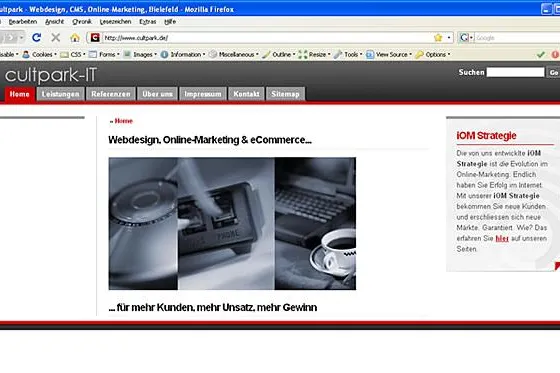
Task: Click the CD, phone jack and laptop image
Action: tap(232, 224)
